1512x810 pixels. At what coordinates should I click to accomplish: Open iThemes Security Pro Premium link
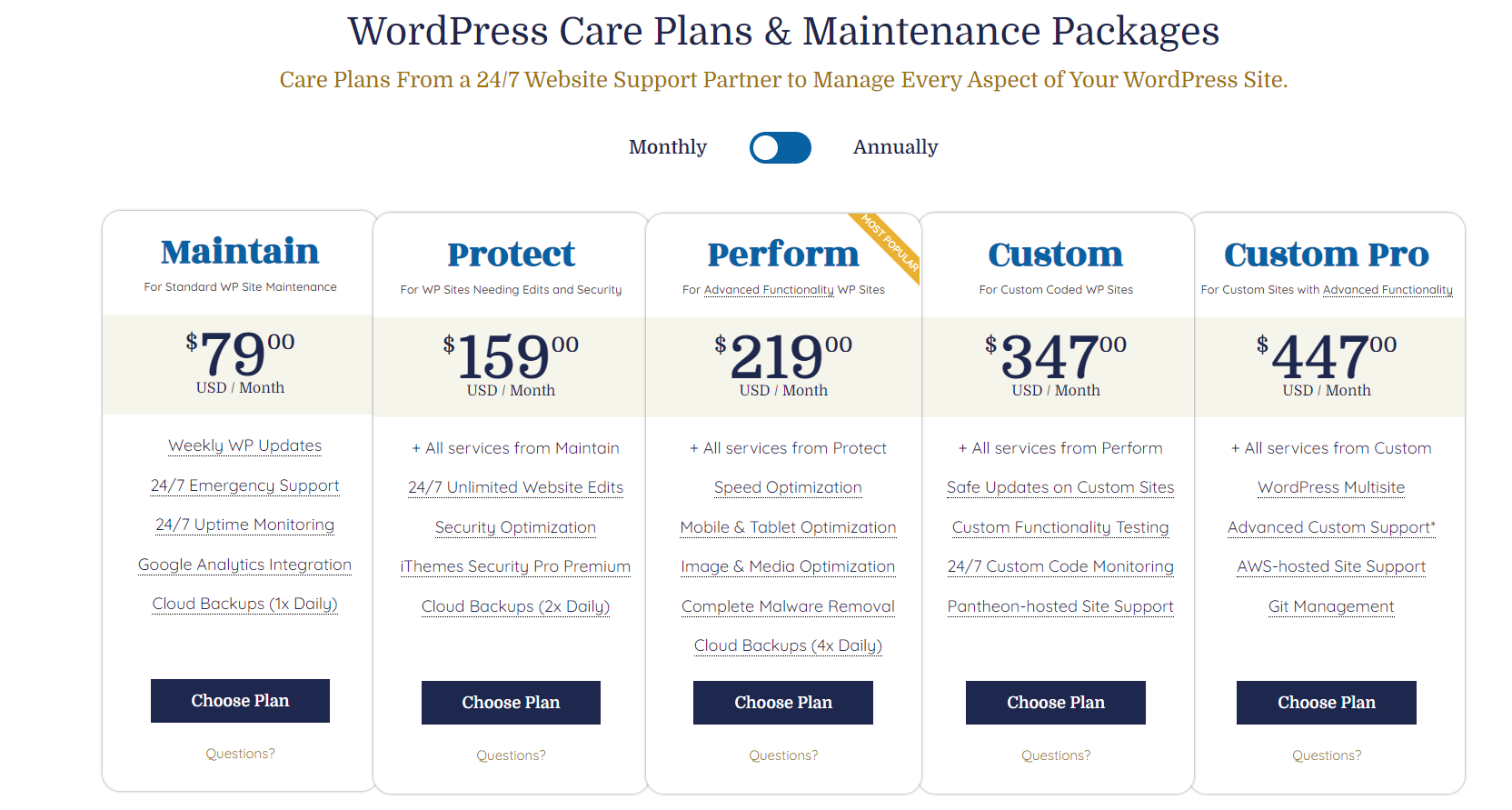point(515,566)
